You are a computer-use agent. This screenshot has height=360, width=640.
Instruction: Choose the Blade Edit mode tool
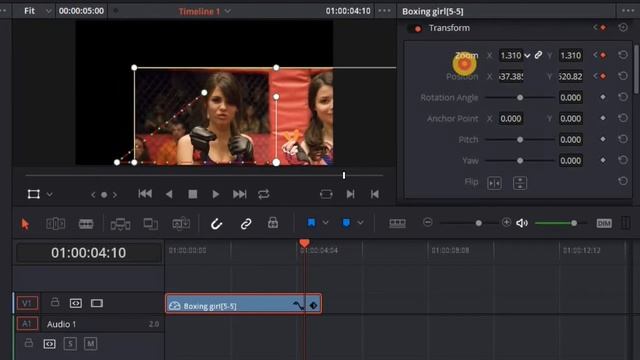point(86,224)
